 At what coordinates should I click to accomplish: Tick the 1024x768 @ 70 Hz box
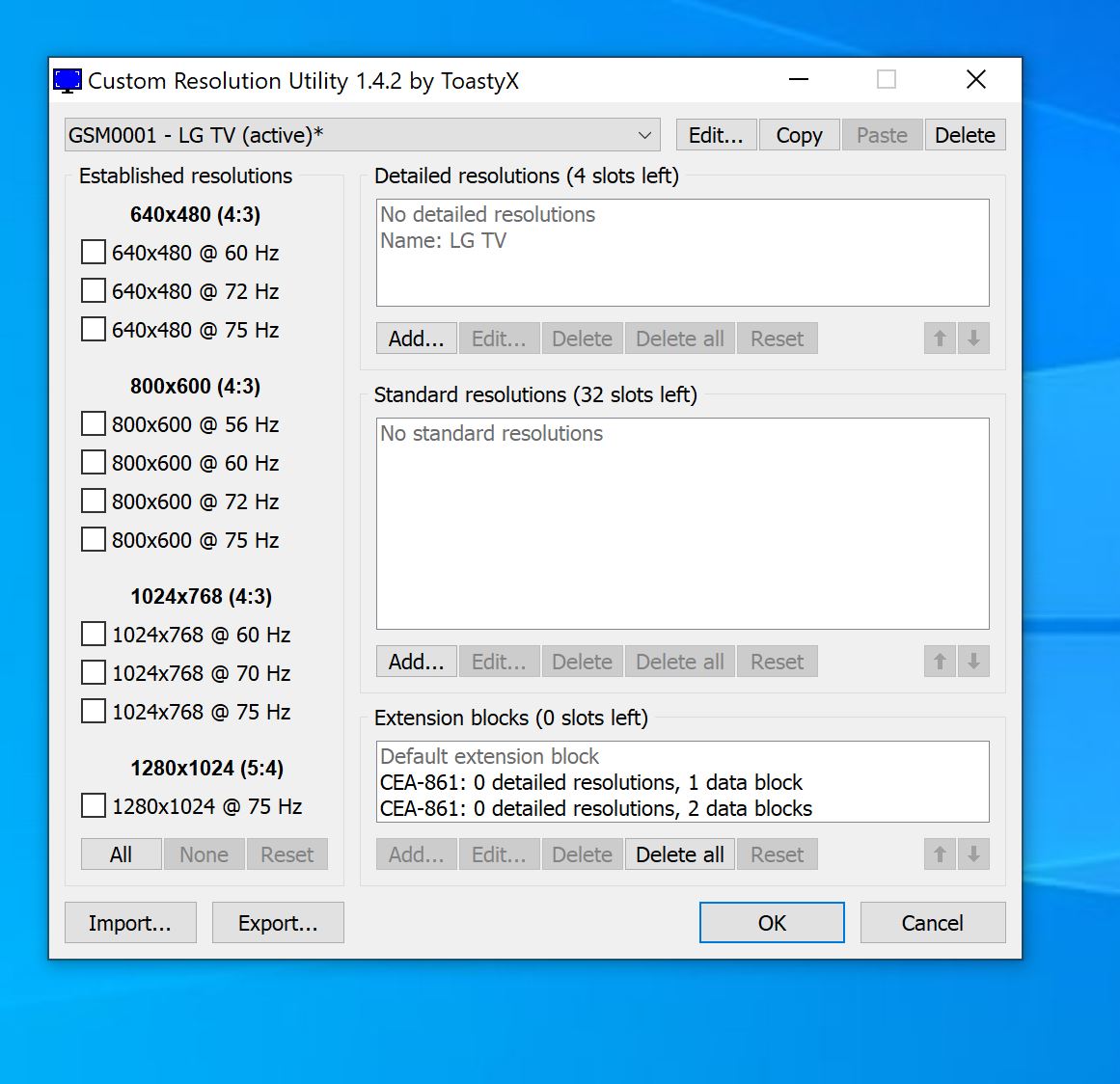coord(94,673)
